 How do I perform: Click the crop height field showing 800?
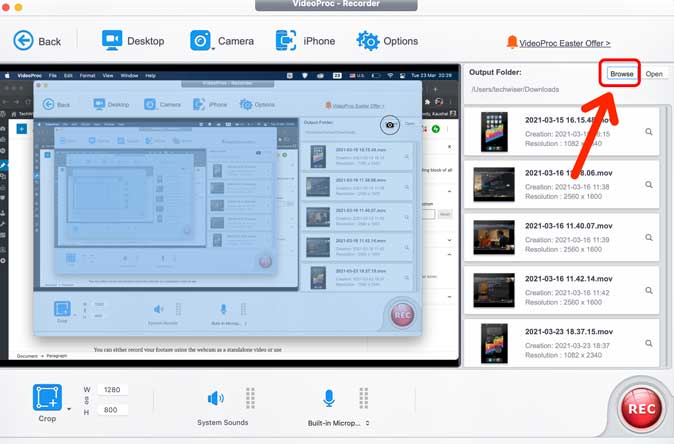pyautogui.click(x=112, y=410)
